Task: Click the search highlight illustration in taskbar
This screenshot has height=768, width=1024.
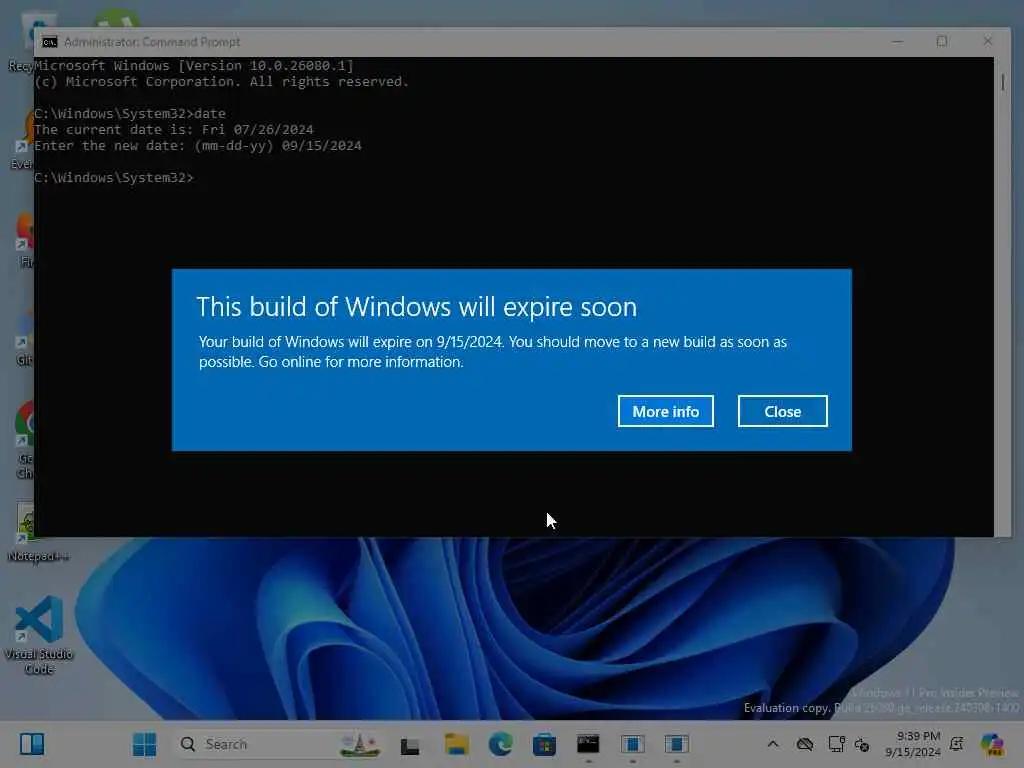Action: click(359, 744)
